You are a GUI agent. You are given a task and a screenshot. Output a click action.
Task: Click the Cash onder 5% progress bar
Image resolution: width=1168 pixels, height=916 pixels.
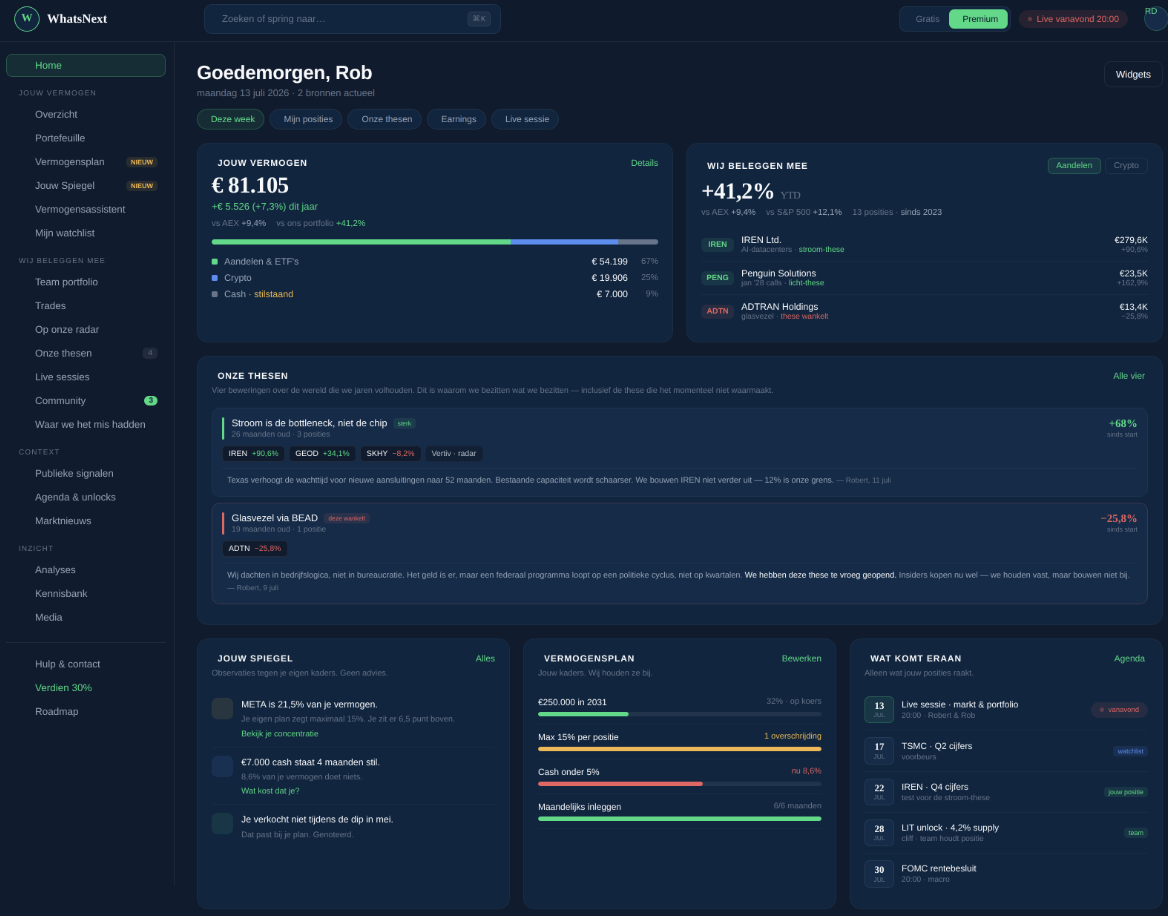tap(679, 783)
